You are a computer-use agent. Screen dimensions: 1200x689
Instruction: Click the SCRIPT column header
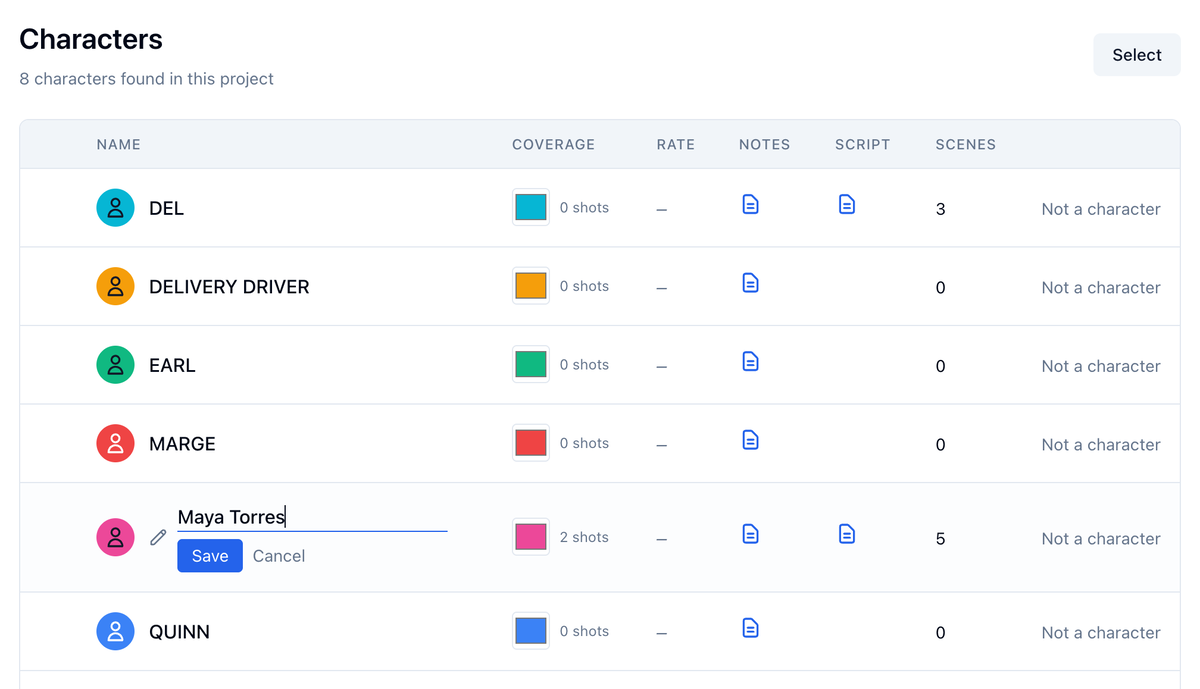(863, 144)
